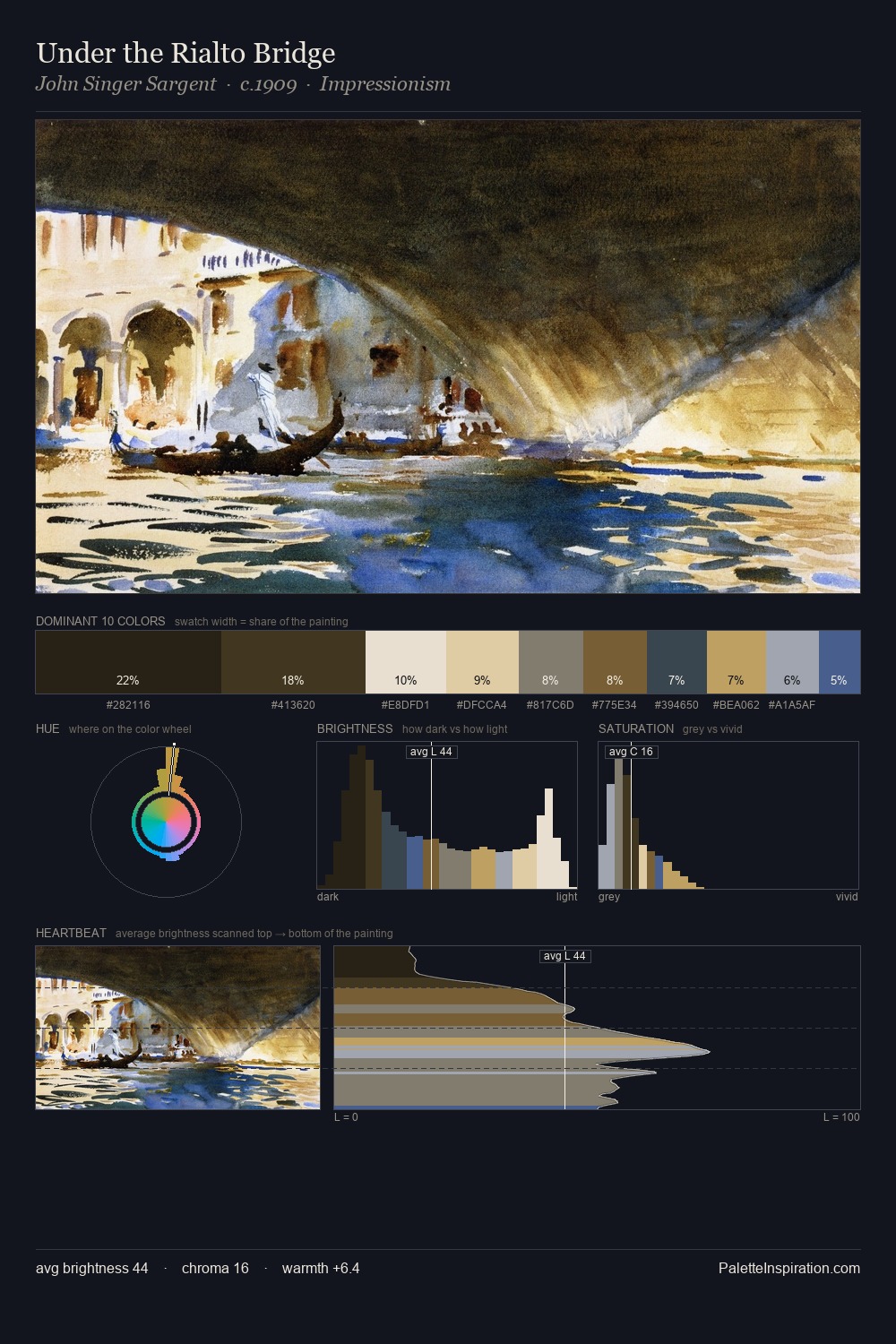Click the 'avg brightness 44' footer stat

tap(92, 1268)
